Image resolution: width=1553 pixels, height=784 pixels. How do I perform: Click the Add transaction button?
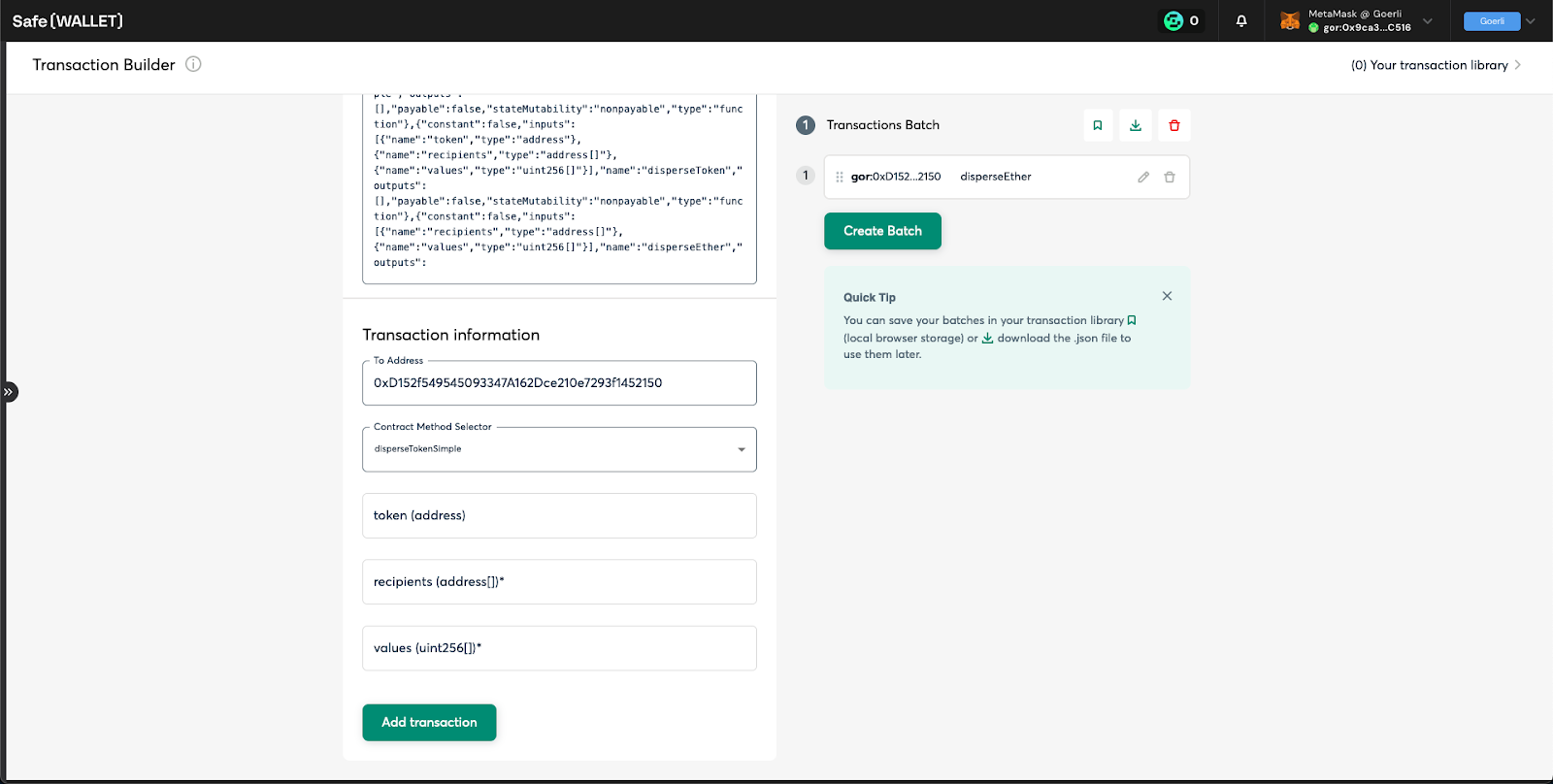429,723
